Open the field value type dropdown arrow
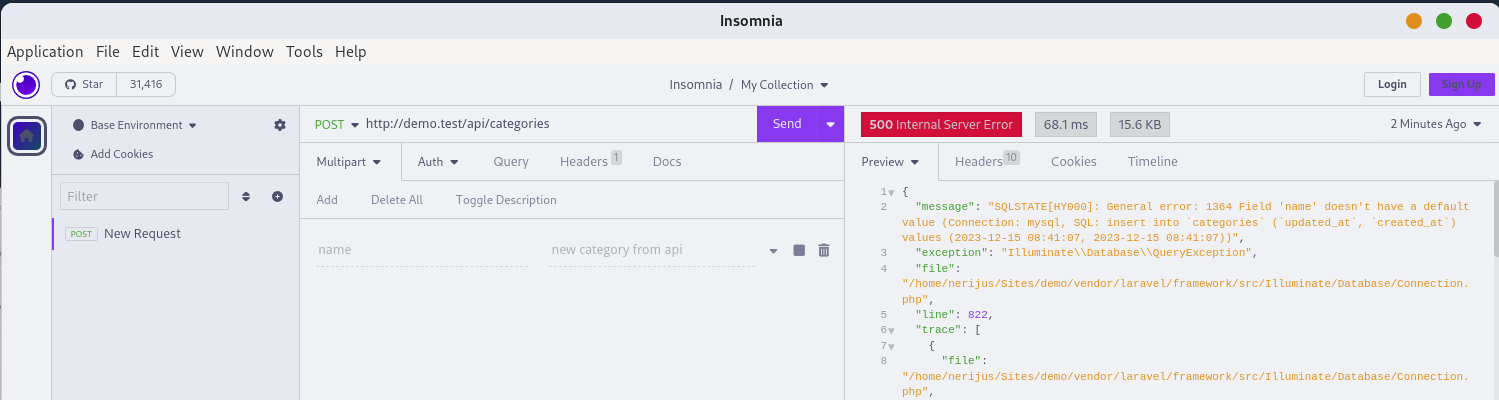The width and height of the screenshot is (1499, 400). click(x=773, y=251)
